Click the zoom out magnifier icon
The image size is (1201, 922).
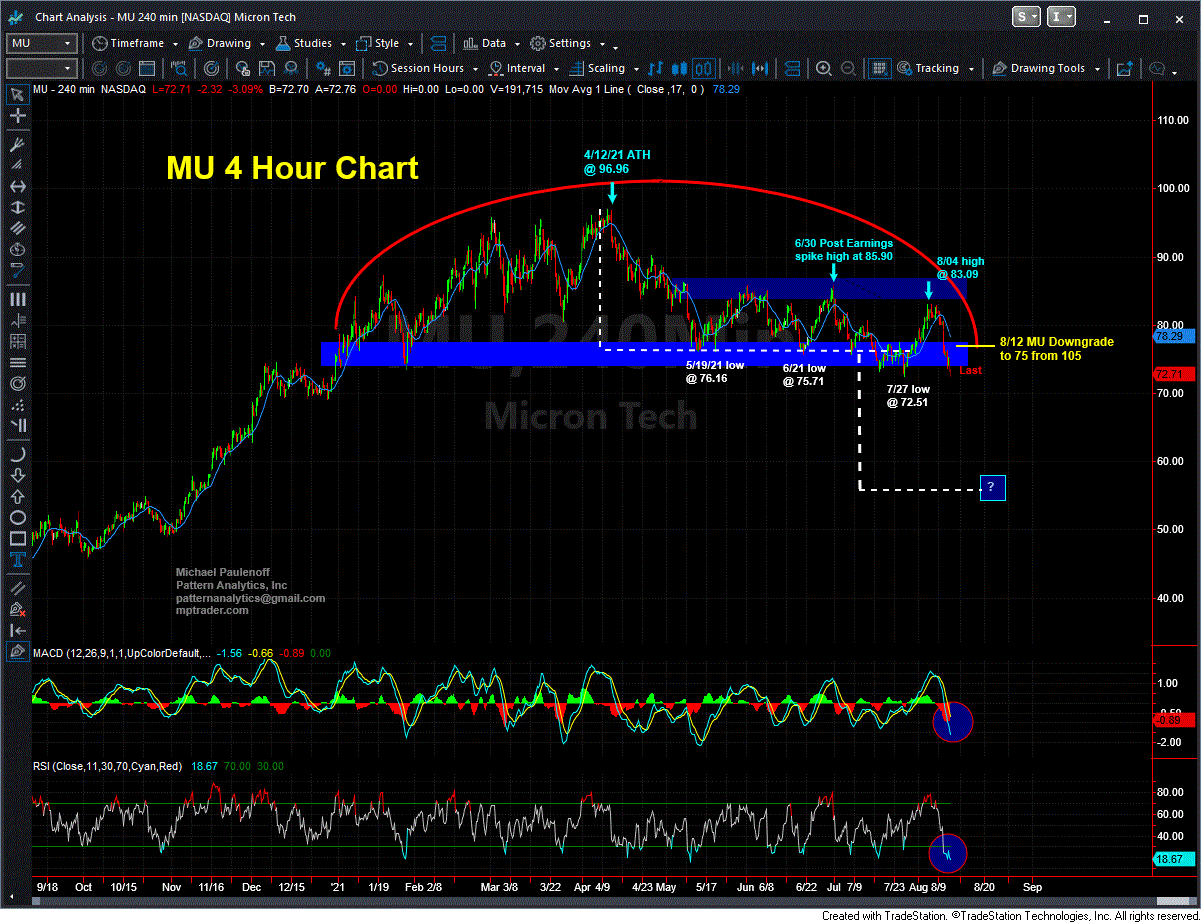click(848, 69)
